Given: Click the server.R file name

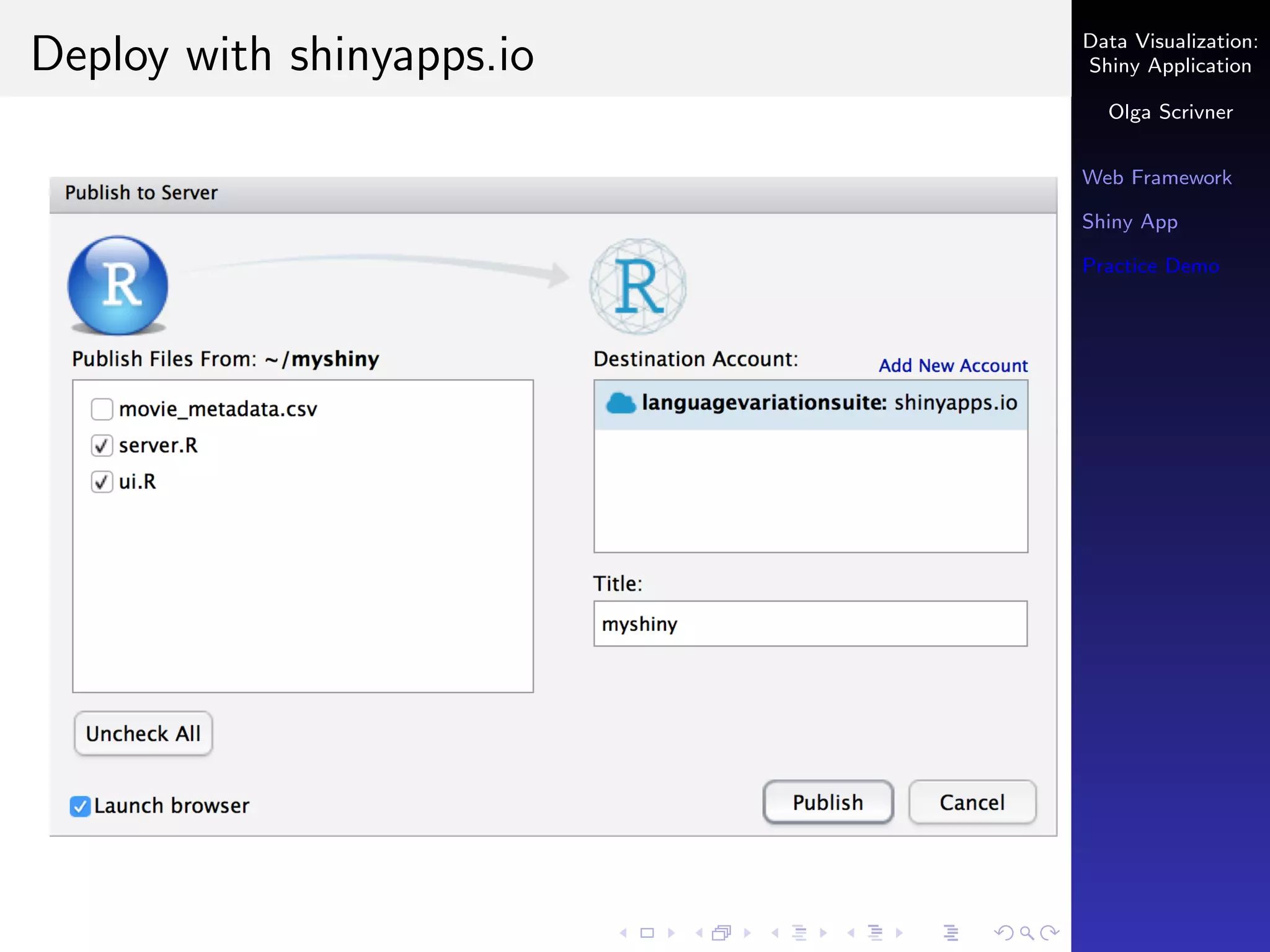Looking at the screenshot, I should [158, 446].
